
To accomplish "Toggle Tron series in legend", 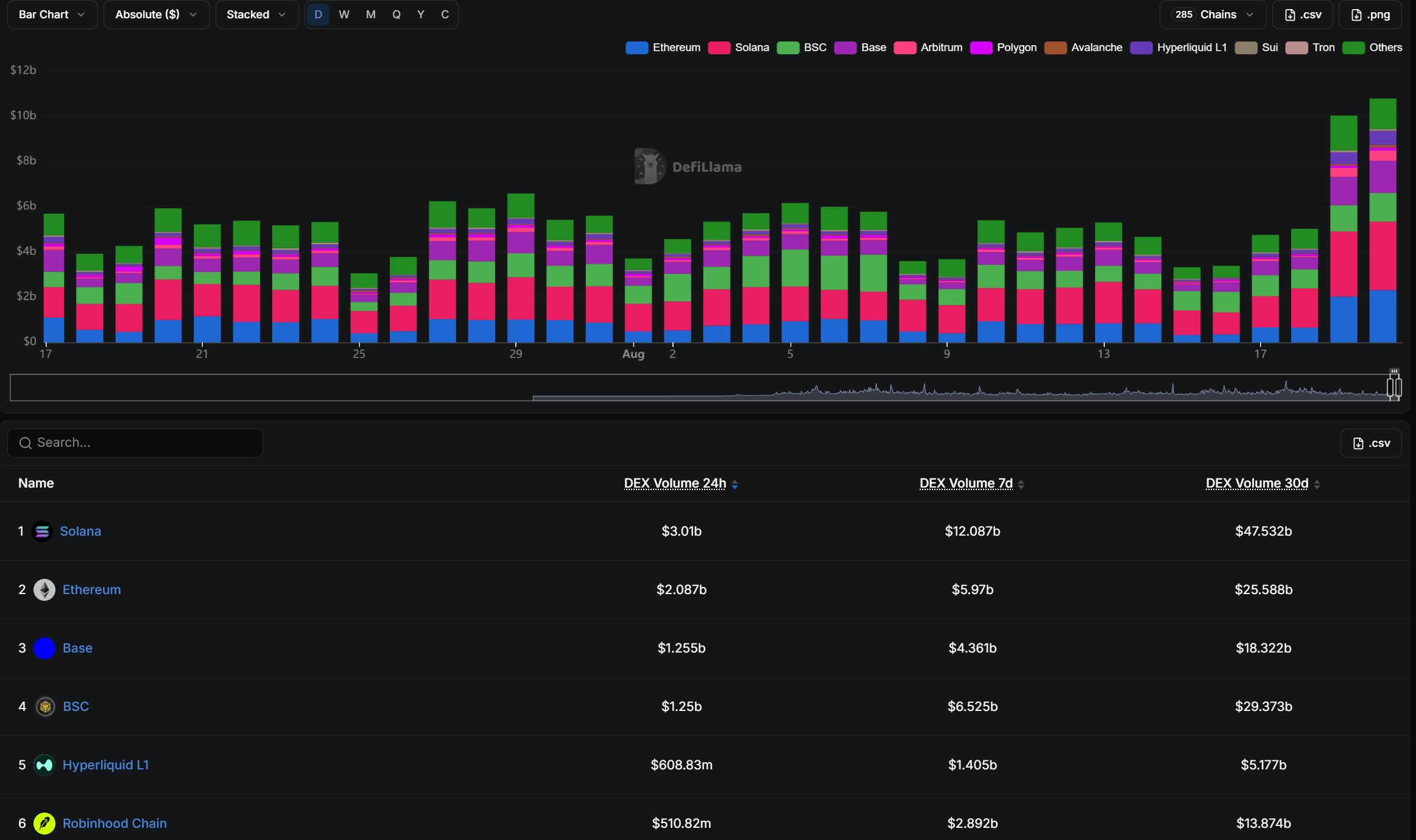I will point(1309,47).
